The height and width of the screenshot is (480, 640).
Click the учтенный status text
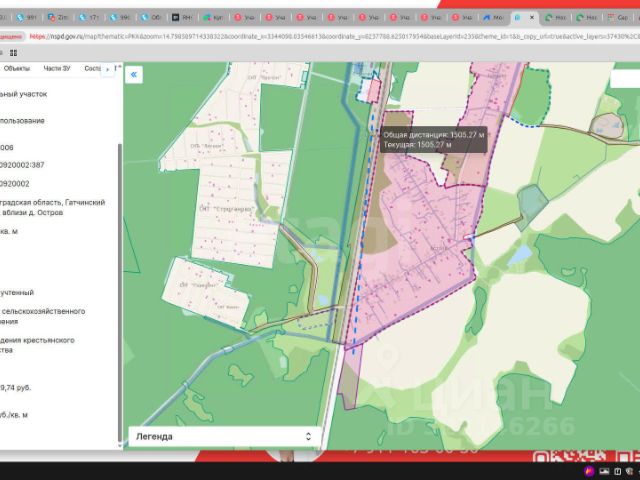(x=17, y=292)
